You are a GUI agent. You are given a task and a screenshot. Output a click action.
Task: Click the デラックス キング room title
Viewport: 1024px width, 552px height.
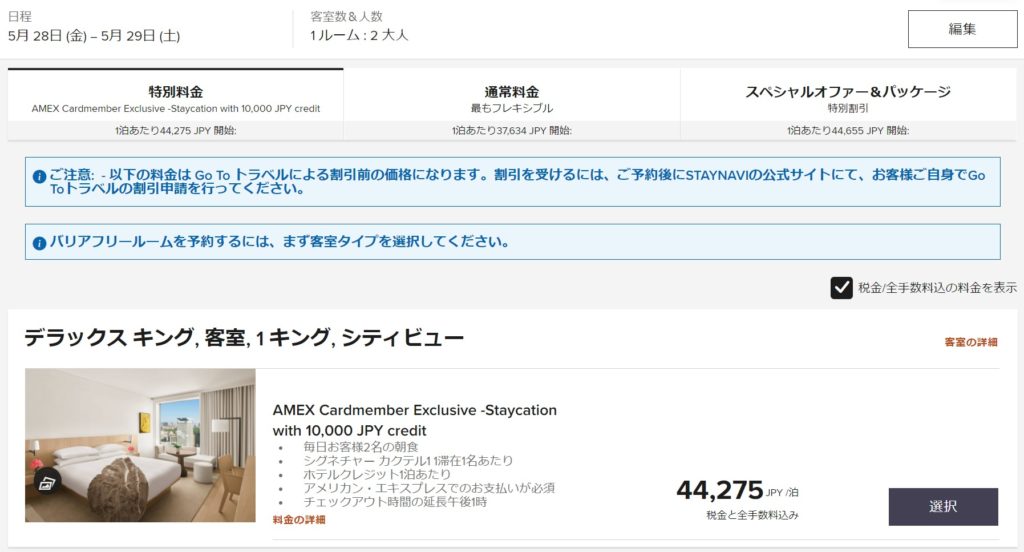point(244,338)
